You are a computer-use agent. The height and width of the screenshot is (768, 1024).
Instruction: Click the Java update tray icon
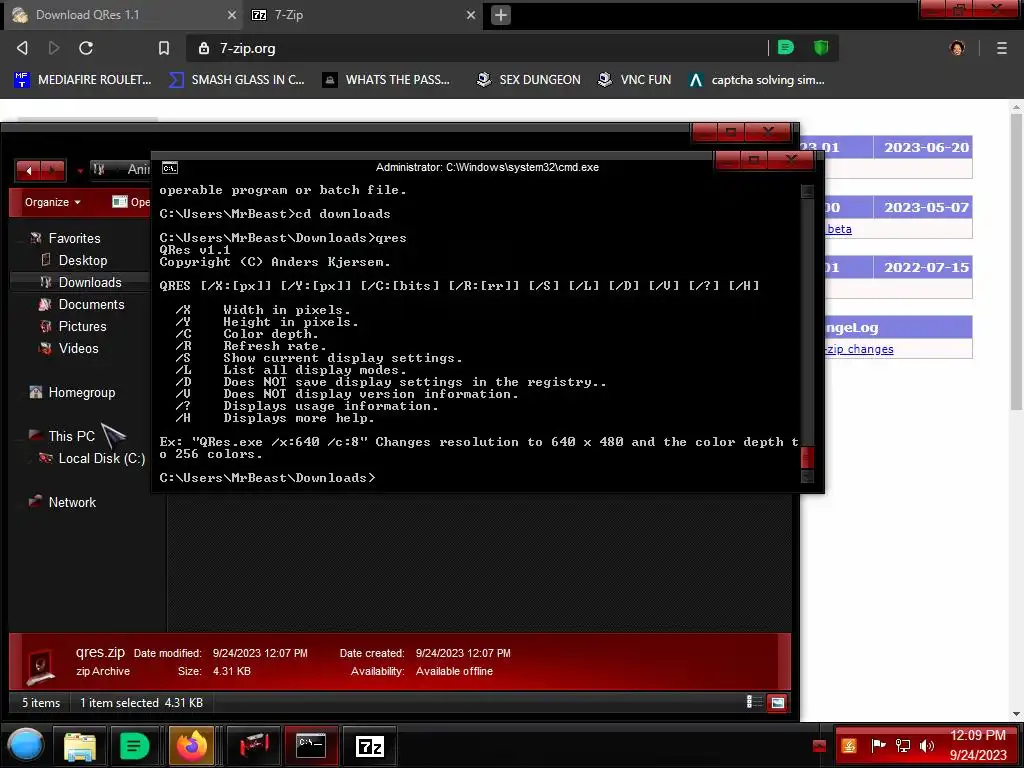849,745
